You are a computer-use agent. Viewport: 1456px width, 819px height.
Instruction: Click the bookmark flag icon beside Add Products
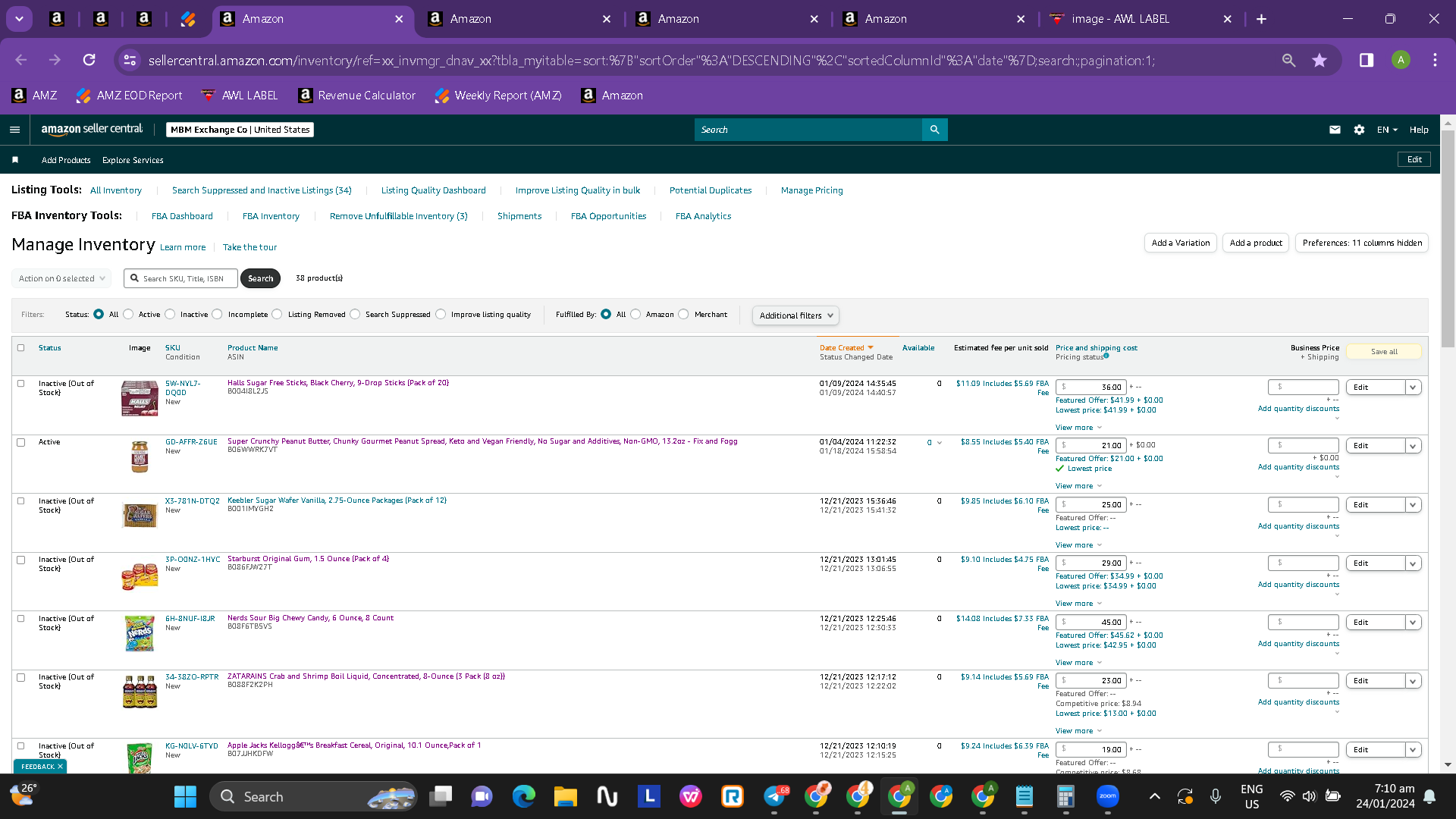[x=15, y=160]
